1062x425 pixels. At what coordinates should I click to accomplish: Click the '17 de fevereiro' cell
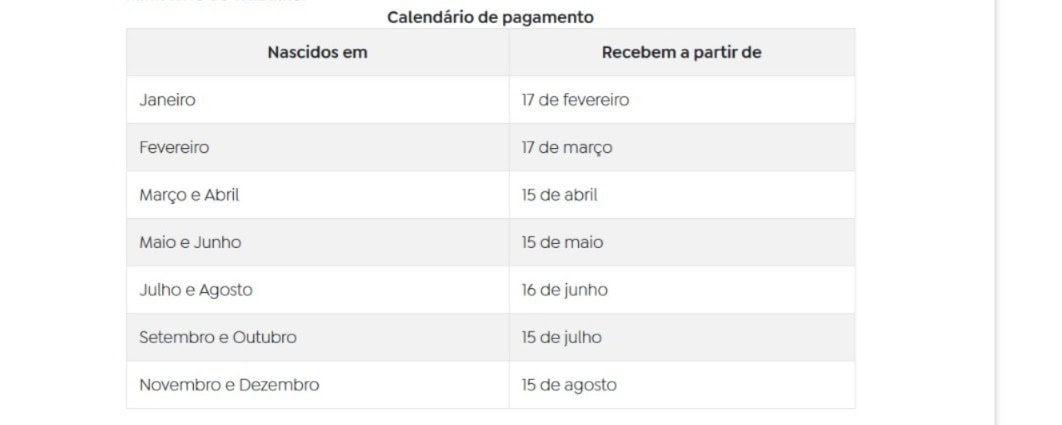tap(682, 100)
